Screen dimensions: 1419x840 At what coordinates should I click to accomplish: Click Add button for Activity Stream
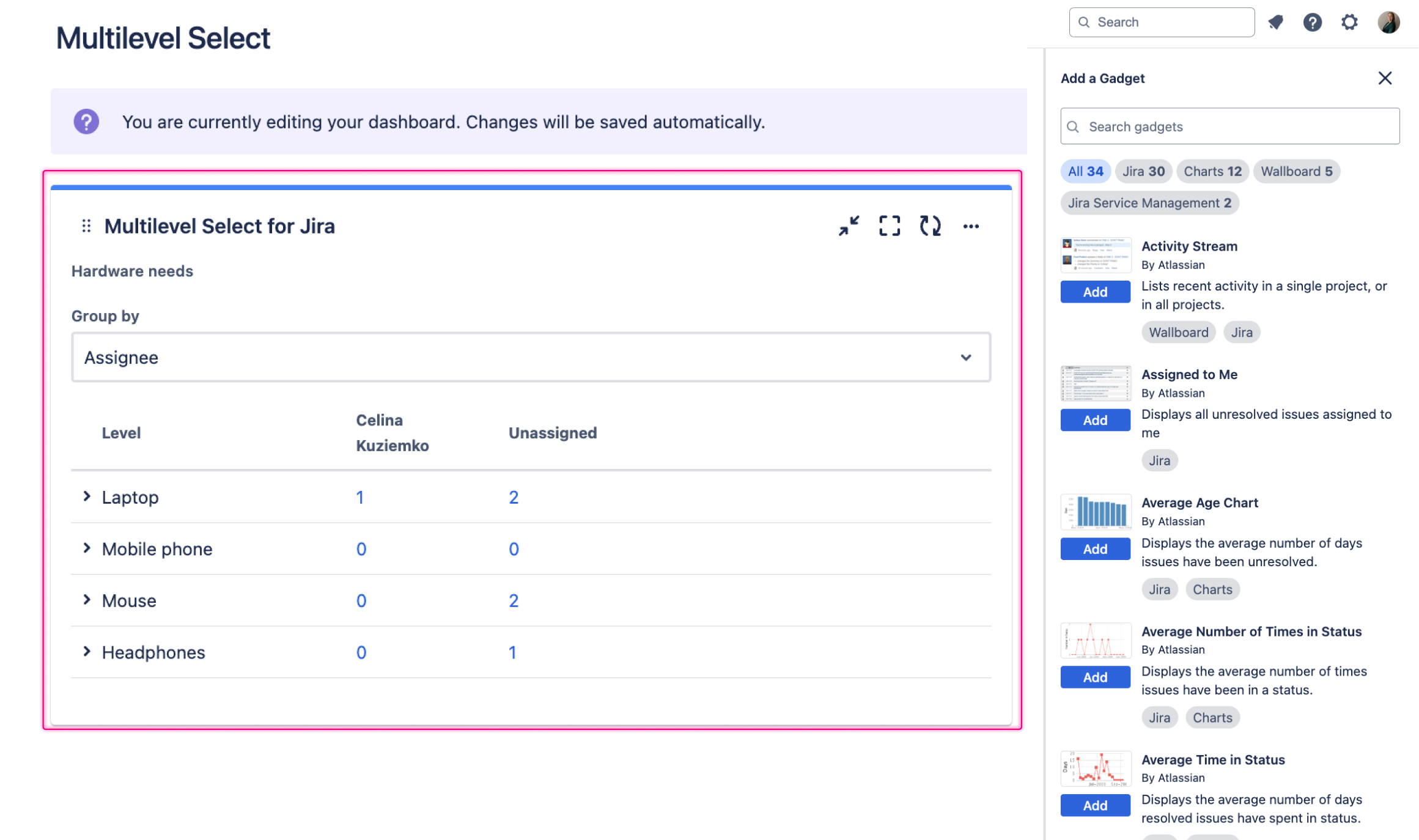(x=1094, y=291)
